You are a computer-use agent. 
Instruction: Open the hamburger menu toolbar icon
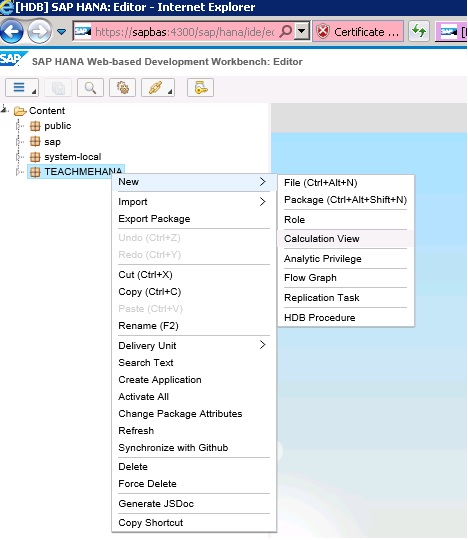[x=22, y=88]
